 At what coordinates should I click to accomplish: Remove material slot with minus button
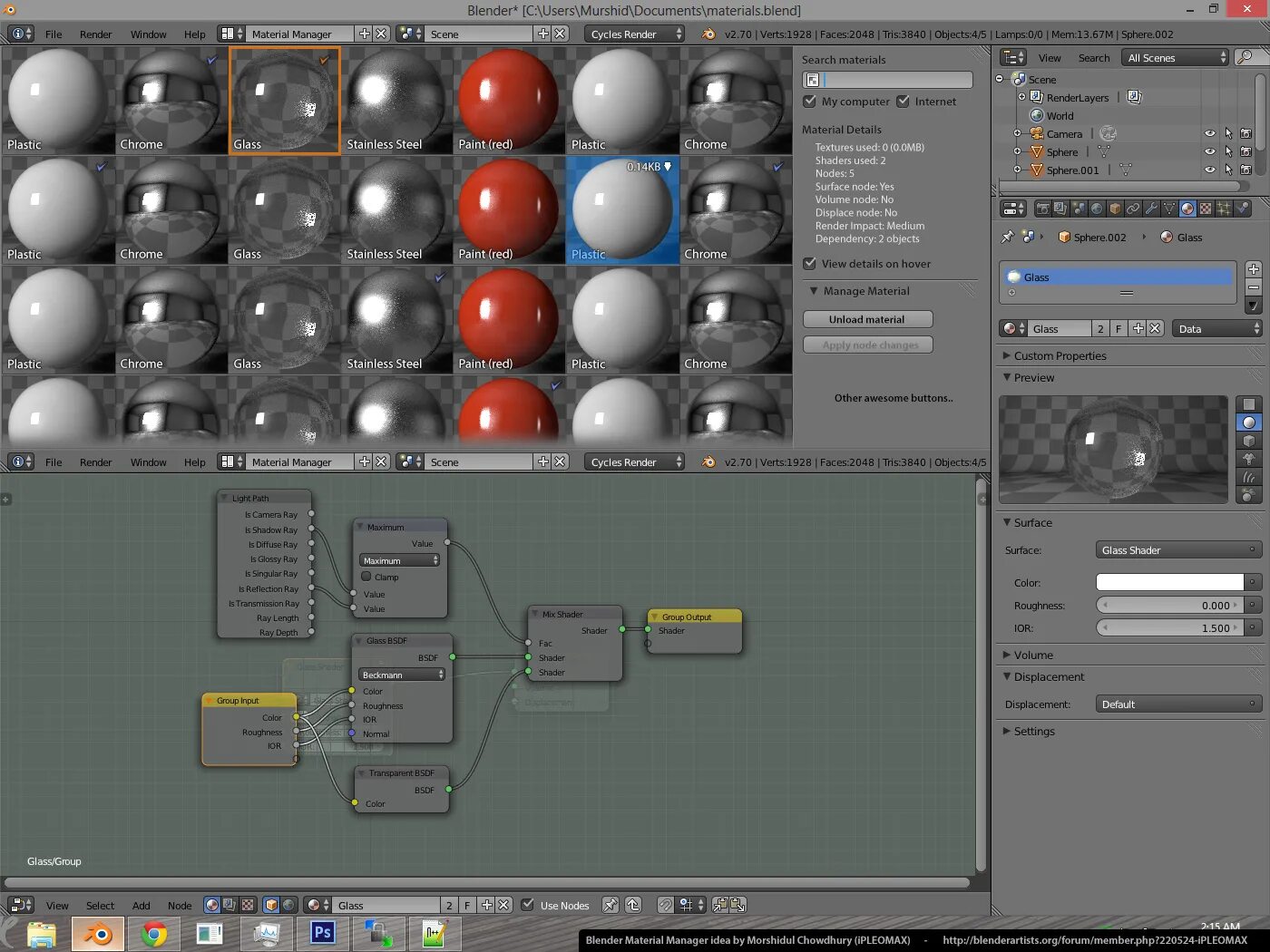(x=1253, y=287)
